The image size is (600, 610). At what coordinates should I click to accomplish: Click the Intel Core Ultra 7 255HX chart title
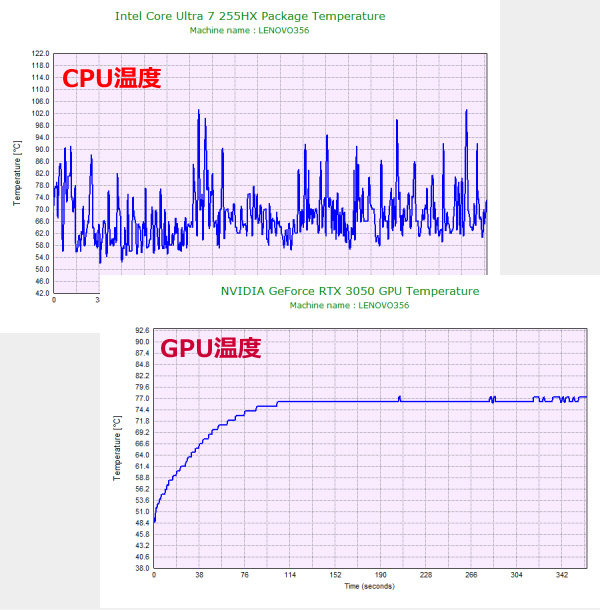tap(250, 17)
